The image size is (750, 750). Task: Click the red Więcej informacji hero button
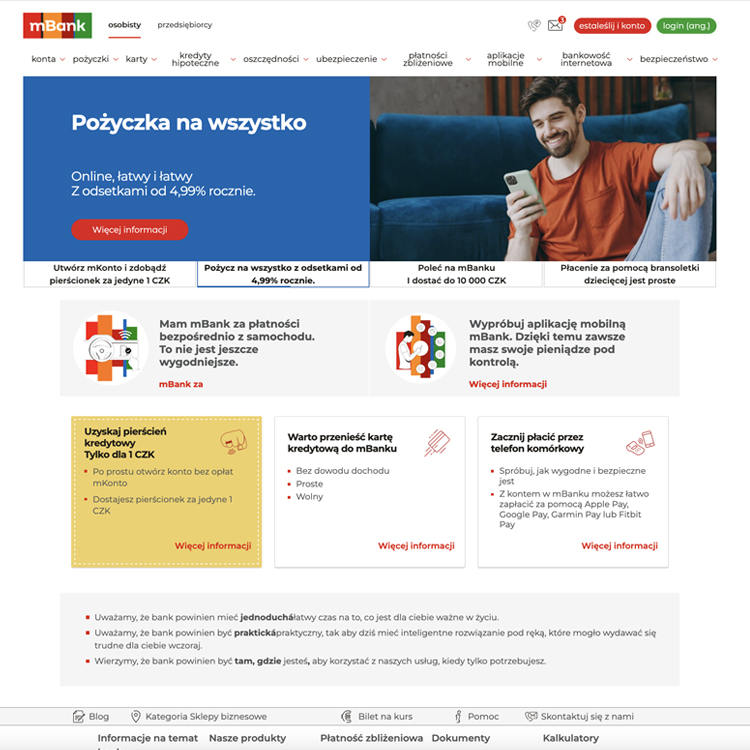[130, 230]
